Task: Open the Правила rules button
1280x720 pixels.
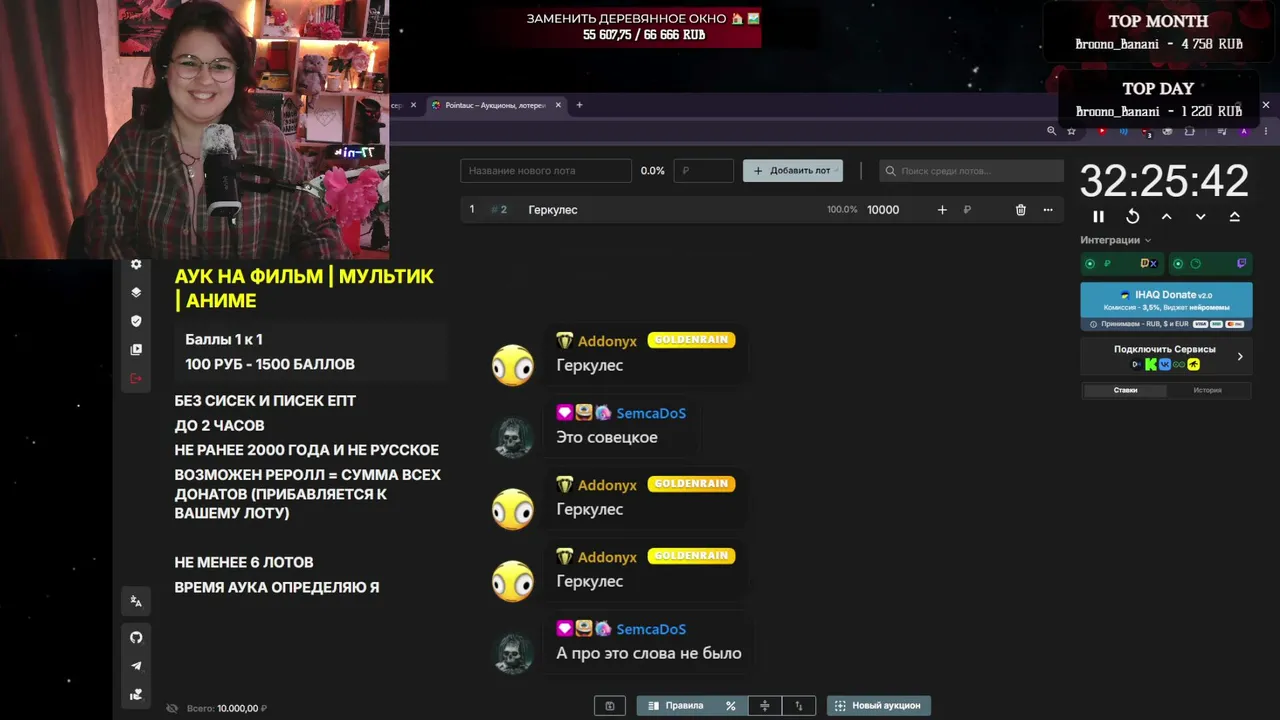Action: [675, 706]
